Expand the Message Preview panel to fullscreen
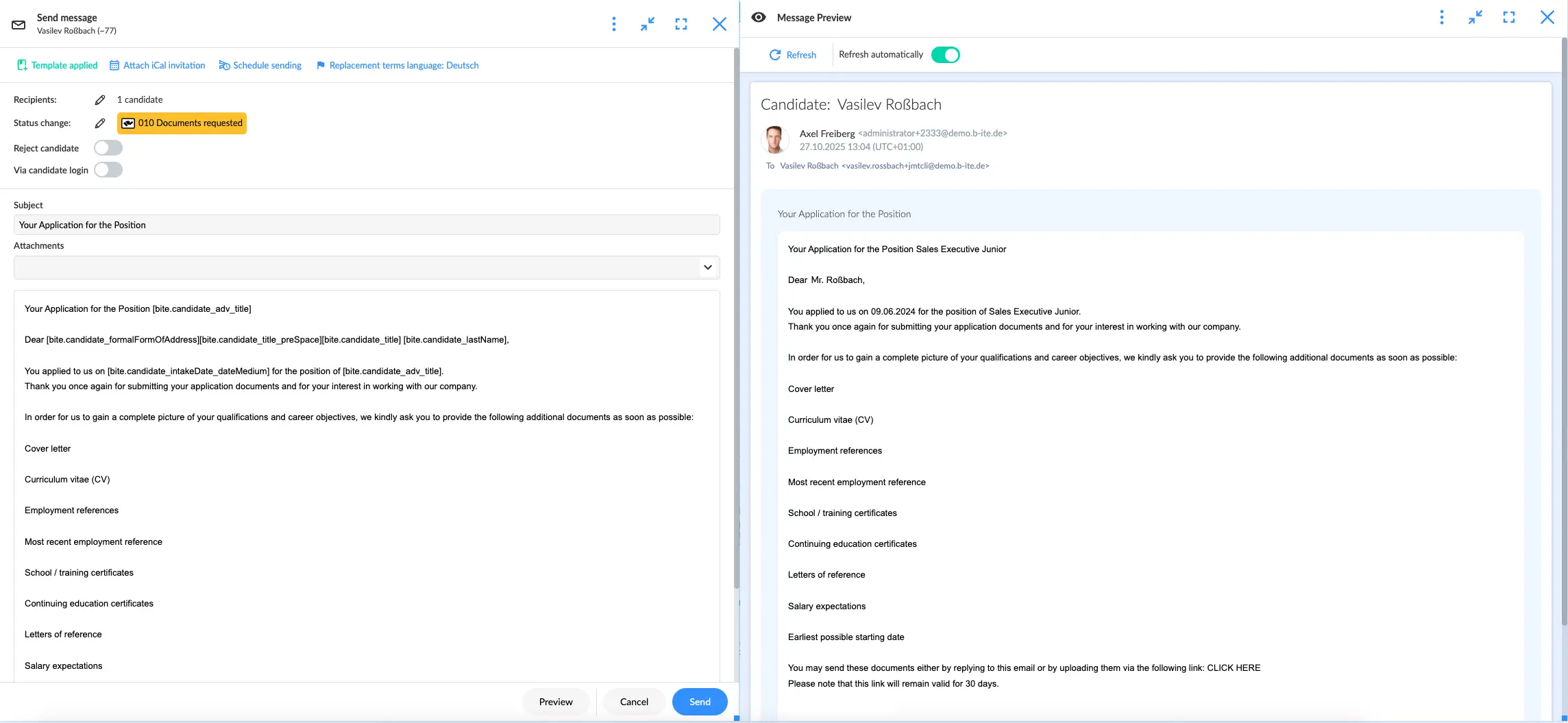This screenshot has height=723, width=1568. 1508,18
